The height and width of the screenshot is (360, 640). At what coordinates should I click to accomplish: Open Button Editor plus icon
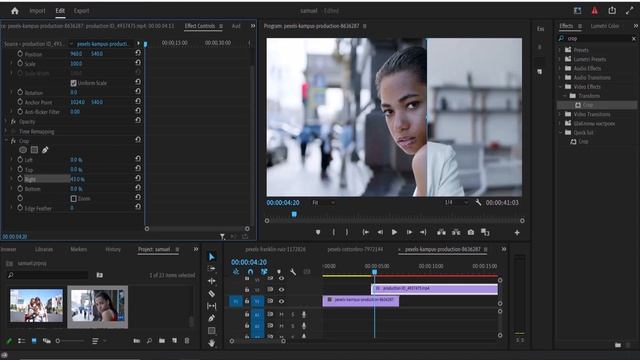tap(517, 232)
